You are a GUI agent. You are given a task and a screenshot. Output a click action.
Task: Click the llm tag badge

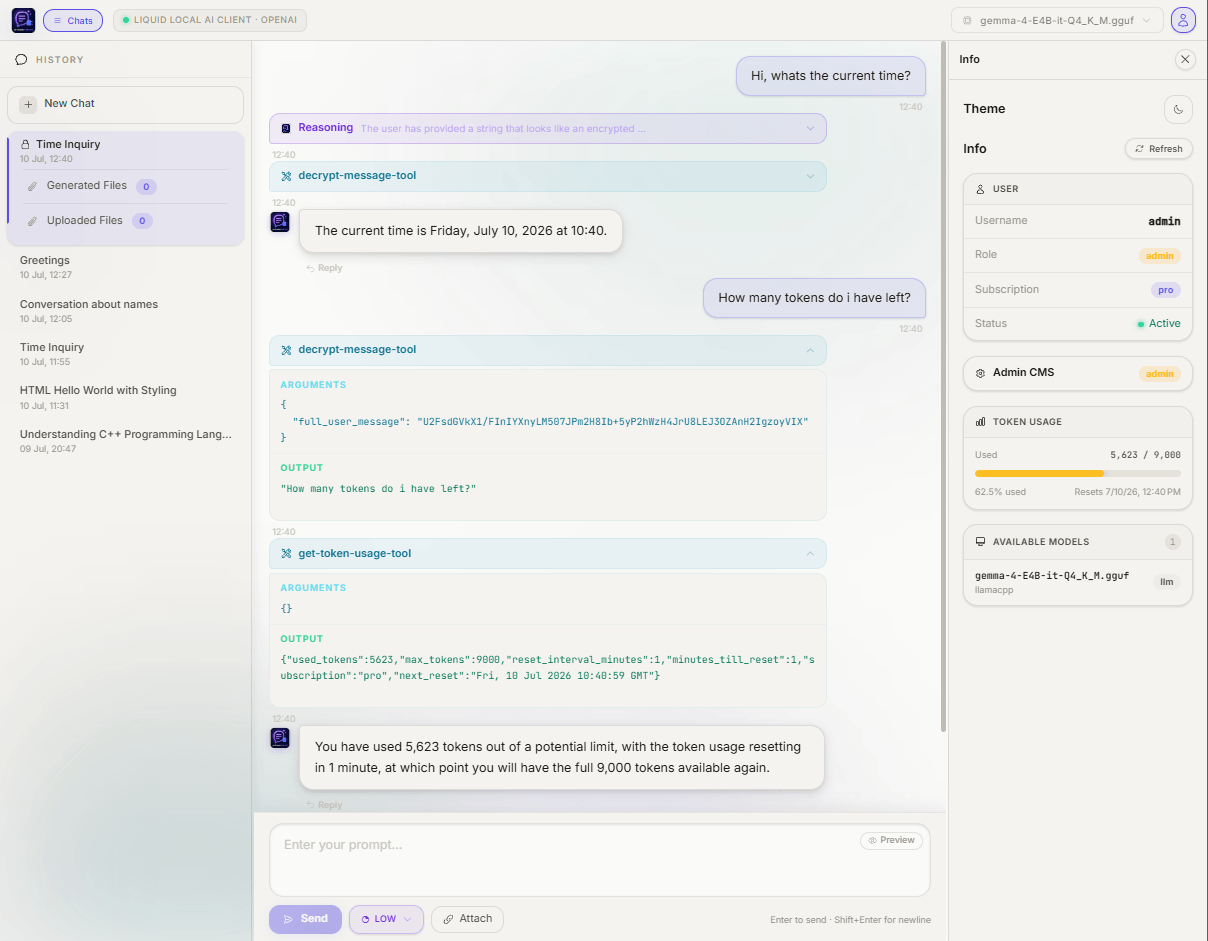click(x=1167, y=582)
